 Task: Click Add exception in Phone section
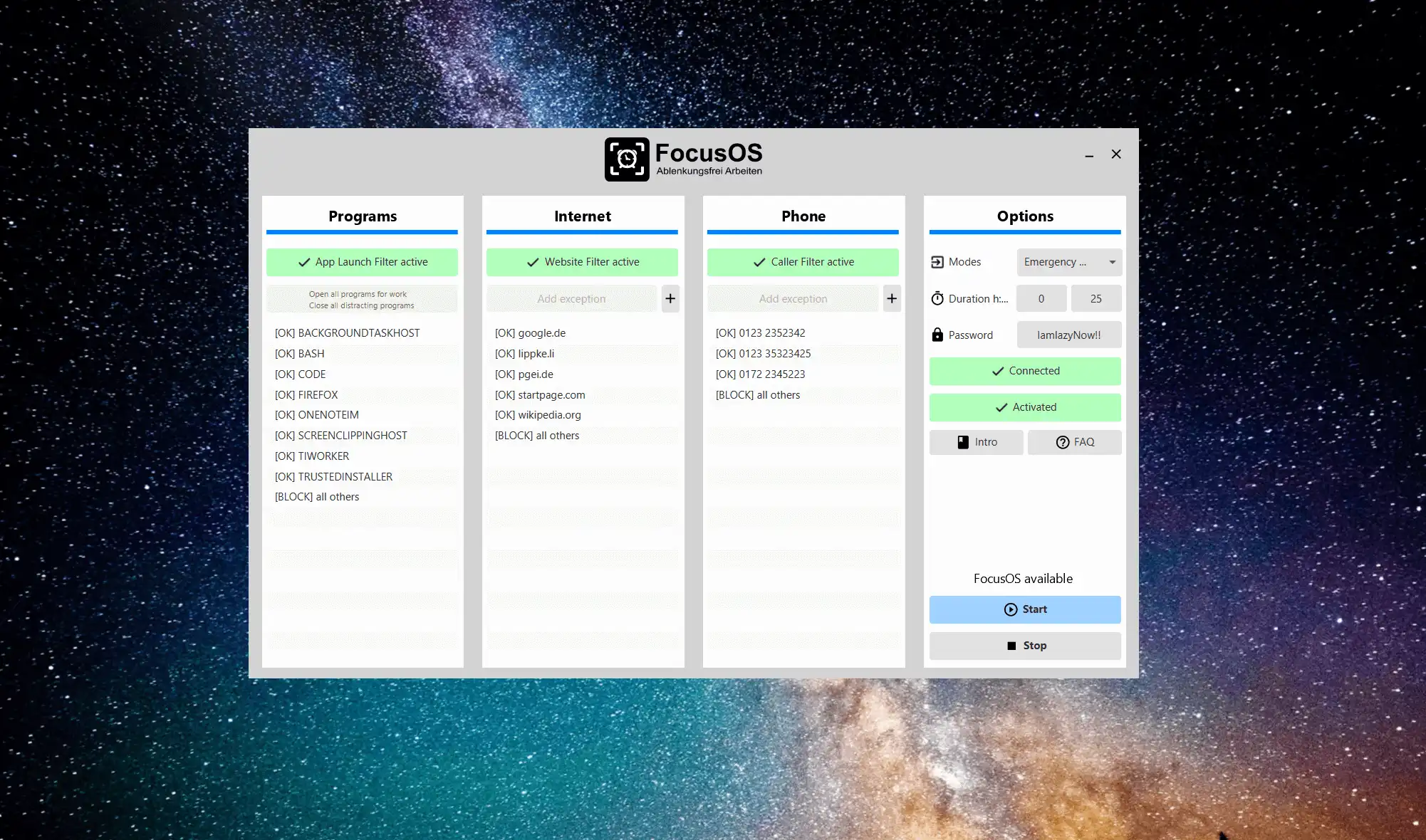(x=793, y=298)
